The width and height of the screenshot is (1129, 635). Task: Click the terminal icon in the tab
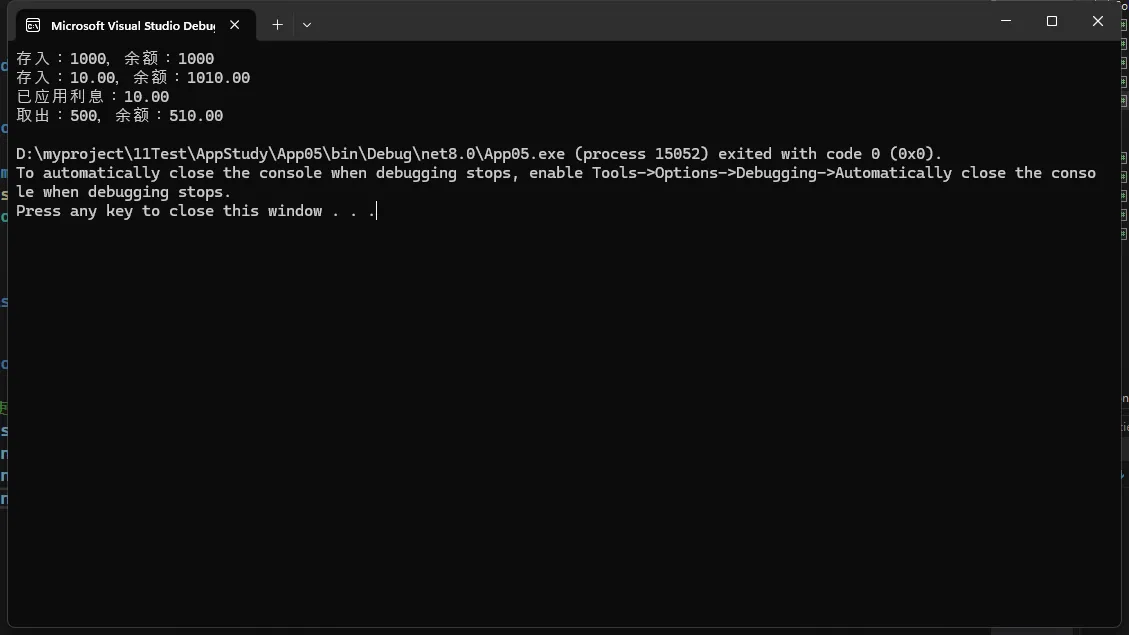[x=33, y=25]
